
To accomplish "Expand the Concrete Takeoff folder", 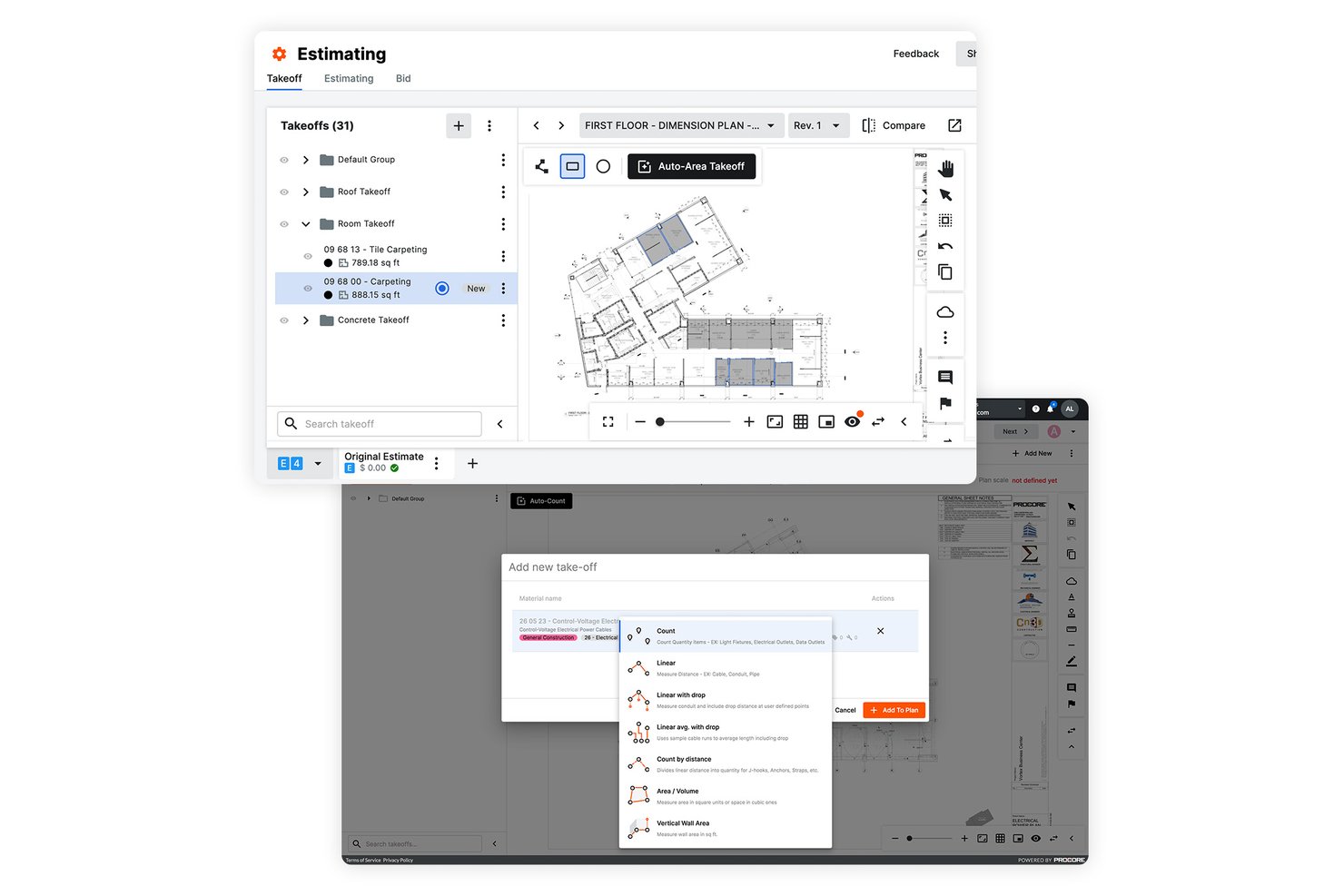I will click(306, 320).
